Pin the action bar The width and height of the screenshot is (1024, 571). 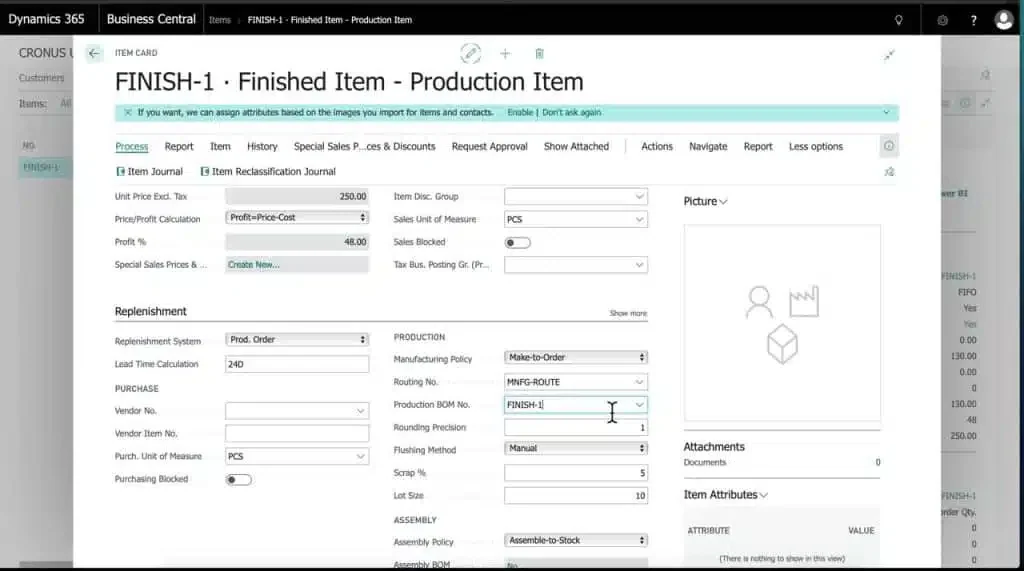click(x=889, y=172)
